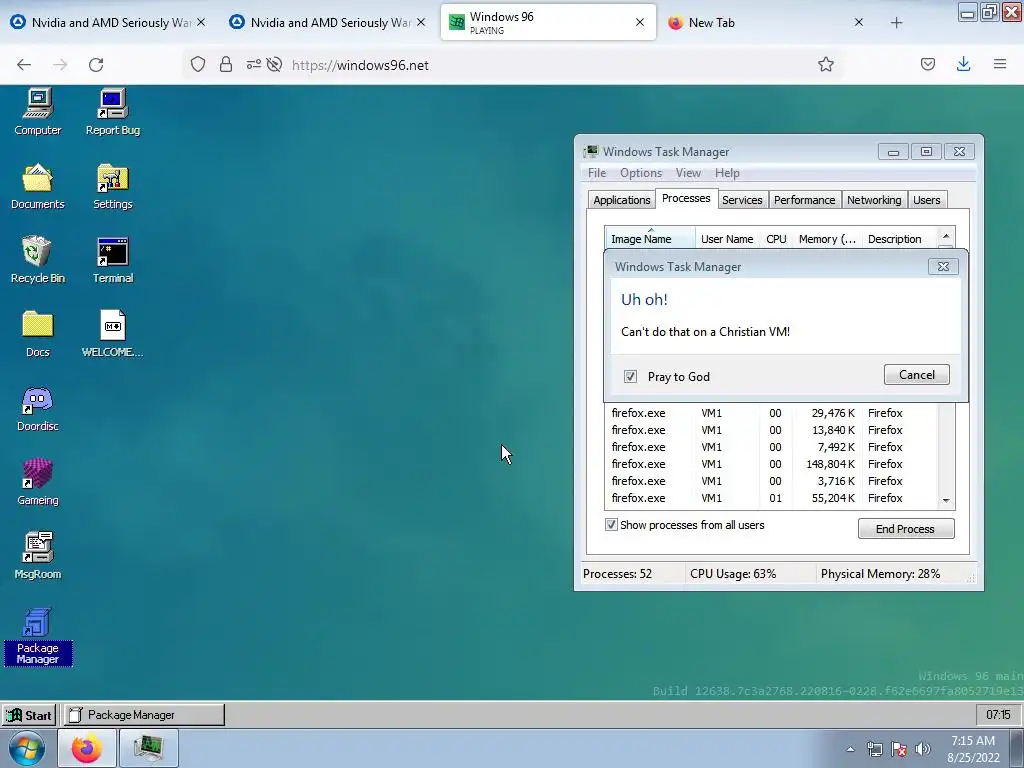Screen dimensions: 1024x768
Task: Switch to the Performance tab
Action: click(805, 200)
